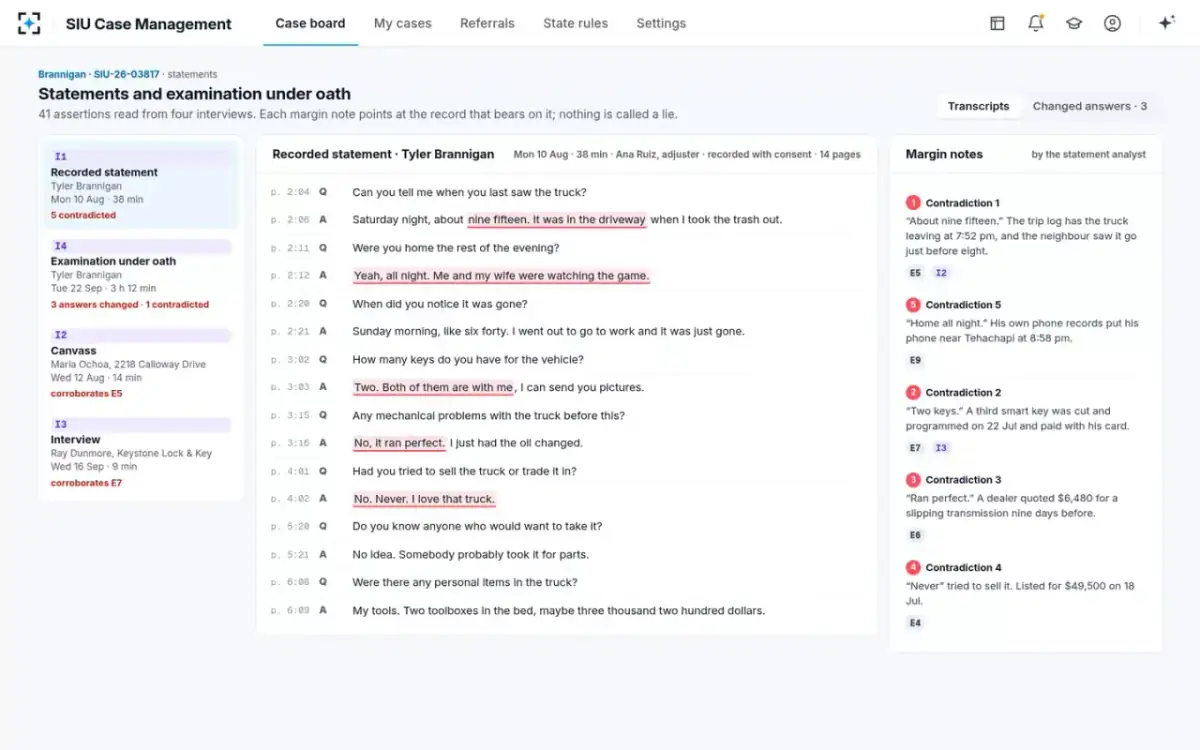
Task: Click highlighted text "No, it ran perfect."
Action: (399, 443)
